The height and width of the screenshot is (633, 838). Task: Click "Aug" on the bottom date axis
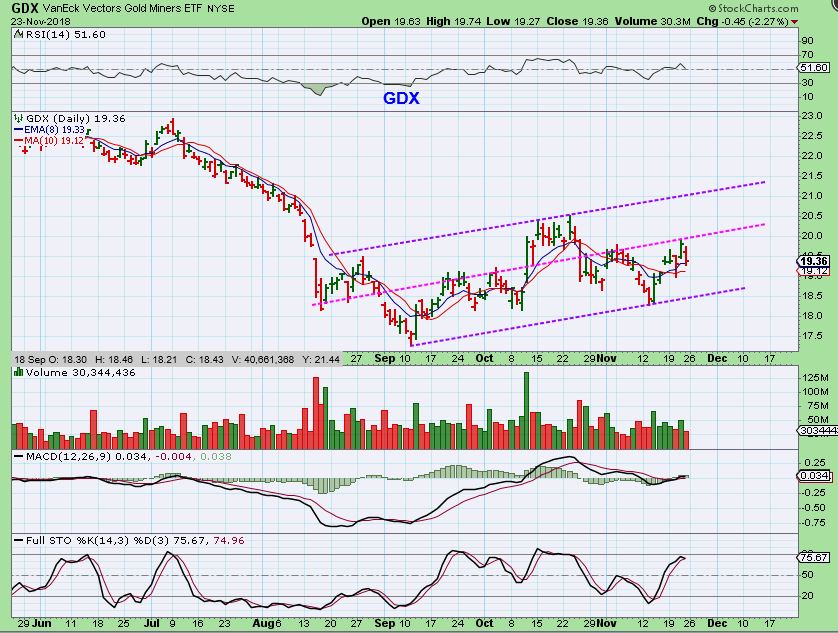[x=263, y=623]
